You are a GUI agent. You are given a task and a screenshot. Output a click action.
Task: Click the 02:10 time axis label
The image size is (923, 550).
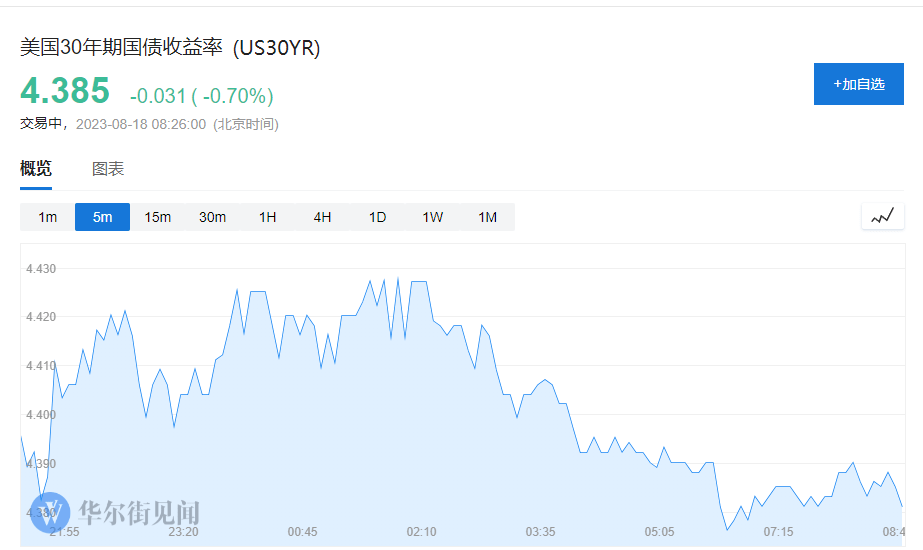pyautogui.click(x=422, y=532)
